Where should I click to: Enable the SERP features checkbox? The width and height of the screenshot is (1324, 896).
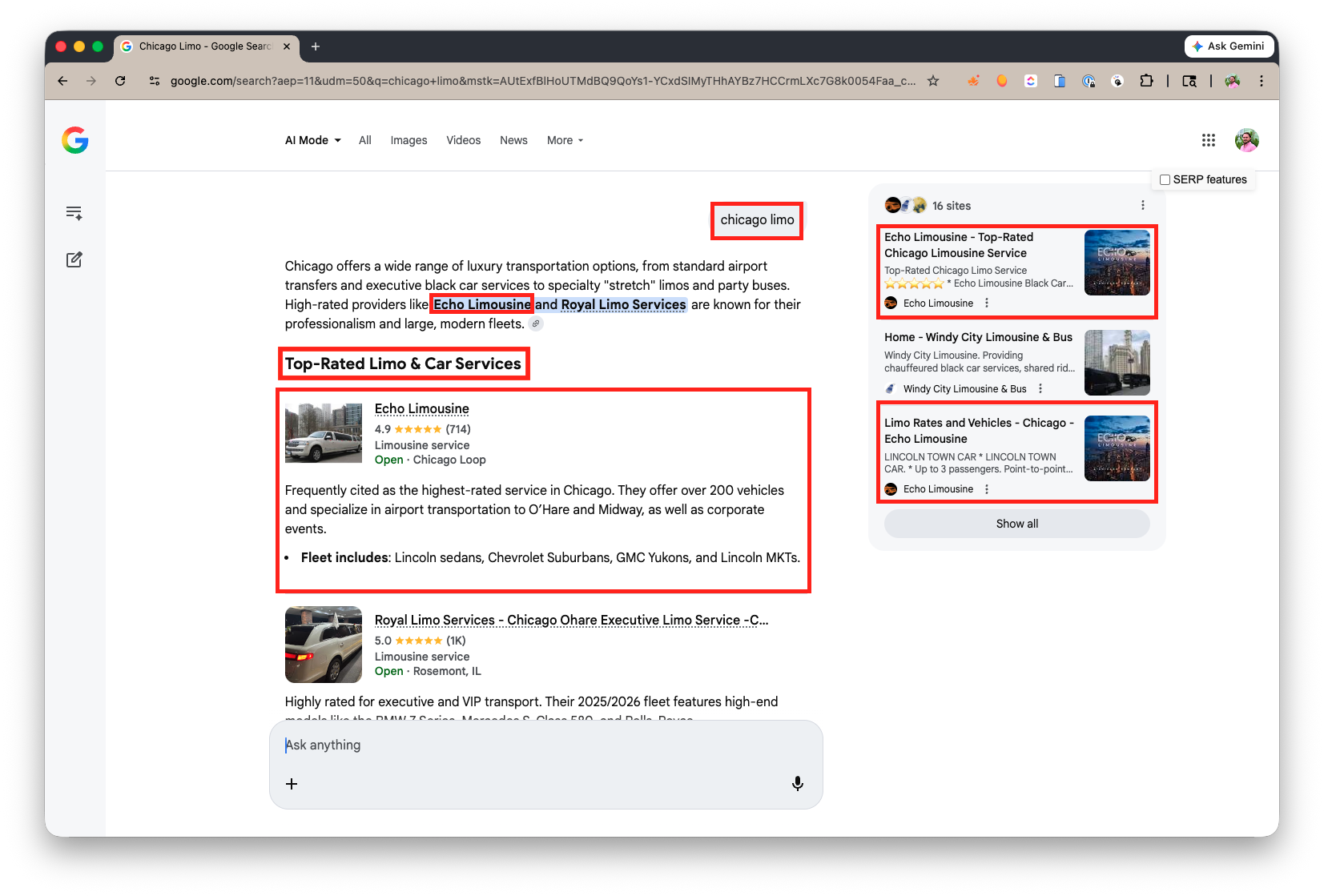[1165, 179]
